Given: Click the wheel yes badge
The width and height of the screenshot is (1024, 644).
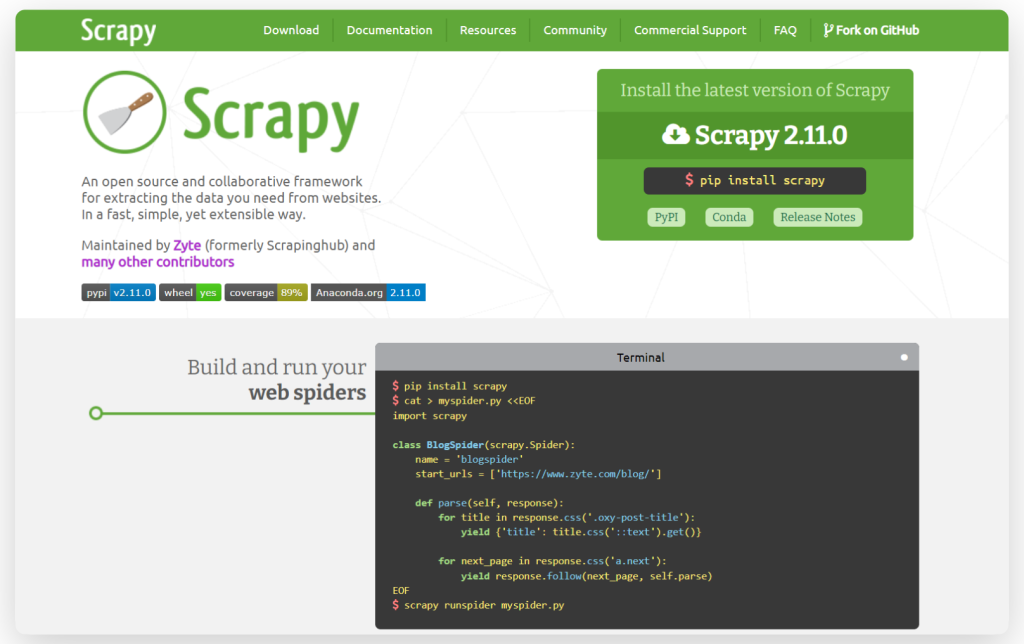Looking at the screenshot, I should (190, 293).
